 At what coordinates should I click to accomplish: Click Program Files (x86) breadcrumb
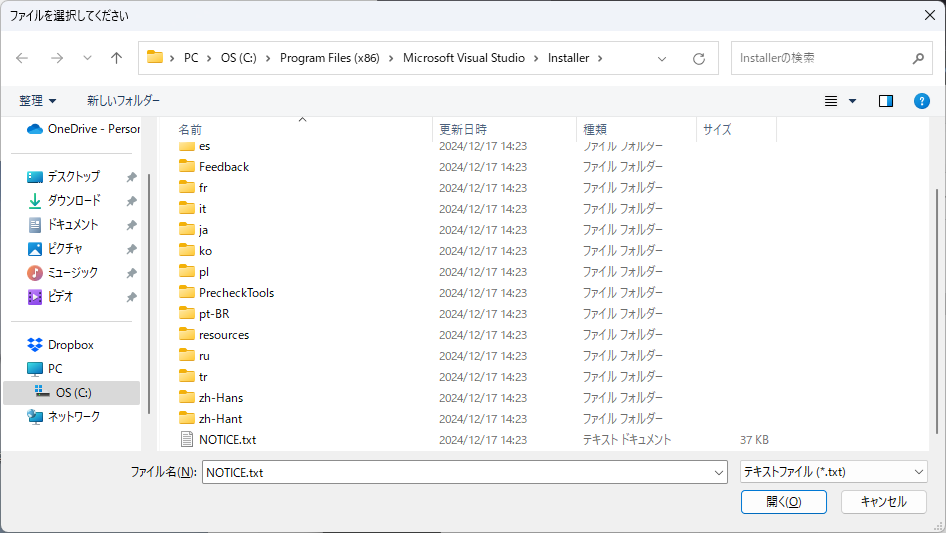329,58
